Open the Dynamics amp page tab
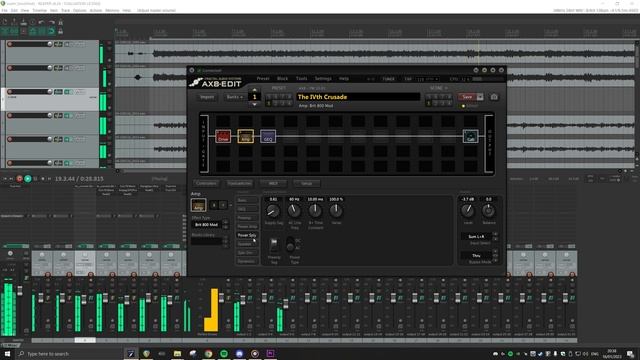 pos(247,261)
